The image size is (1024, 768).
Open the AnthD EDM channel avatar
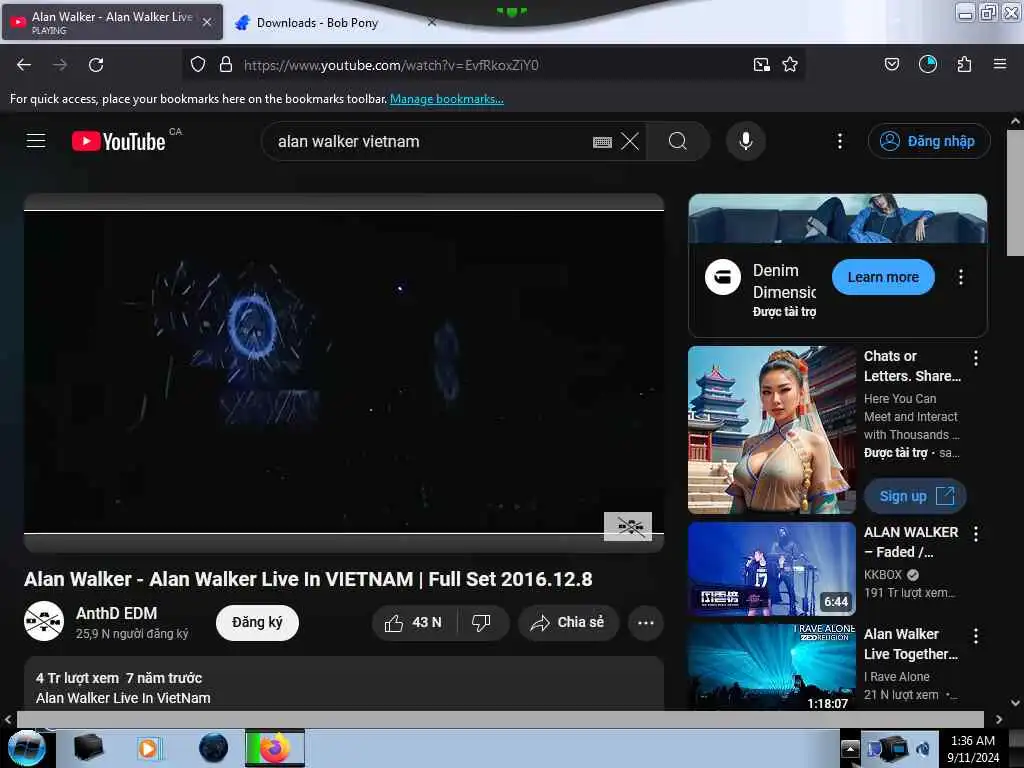click(x=44, y=622)
